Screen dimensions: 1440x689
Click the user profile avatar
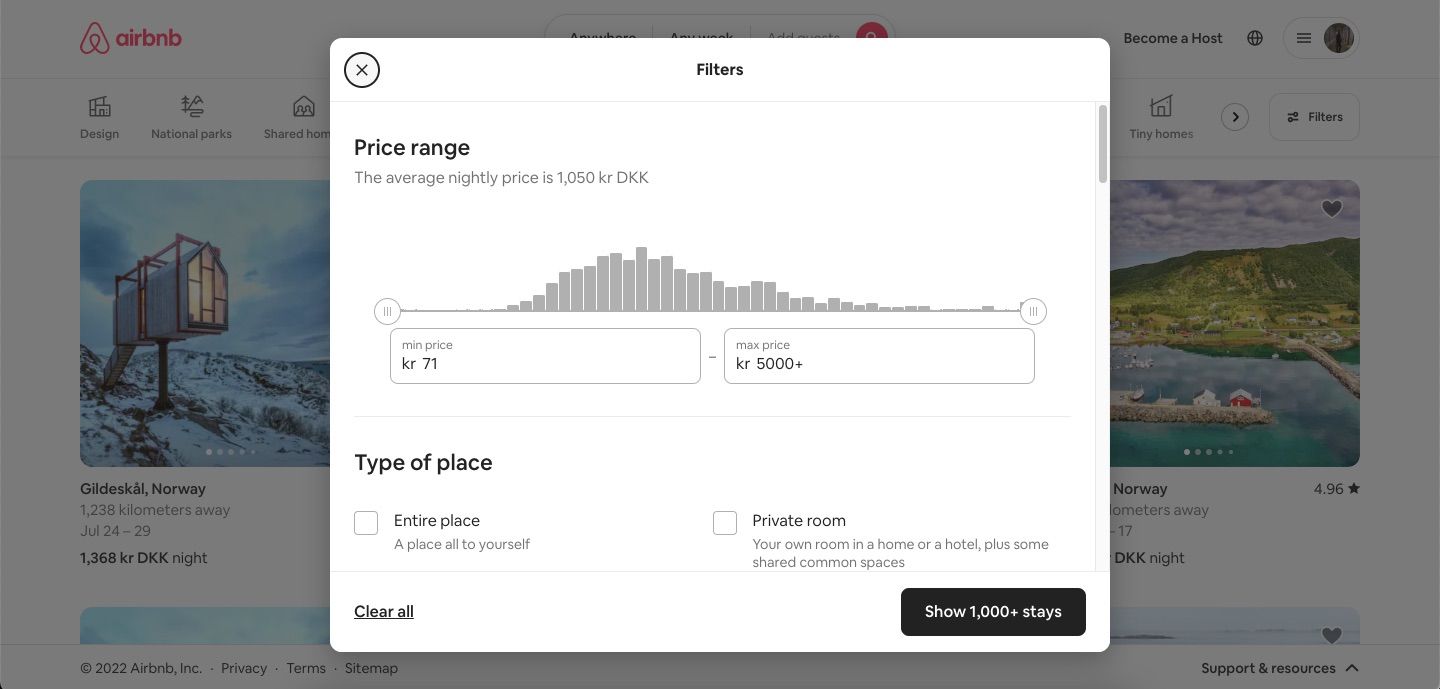click(x=1339, y=38)
